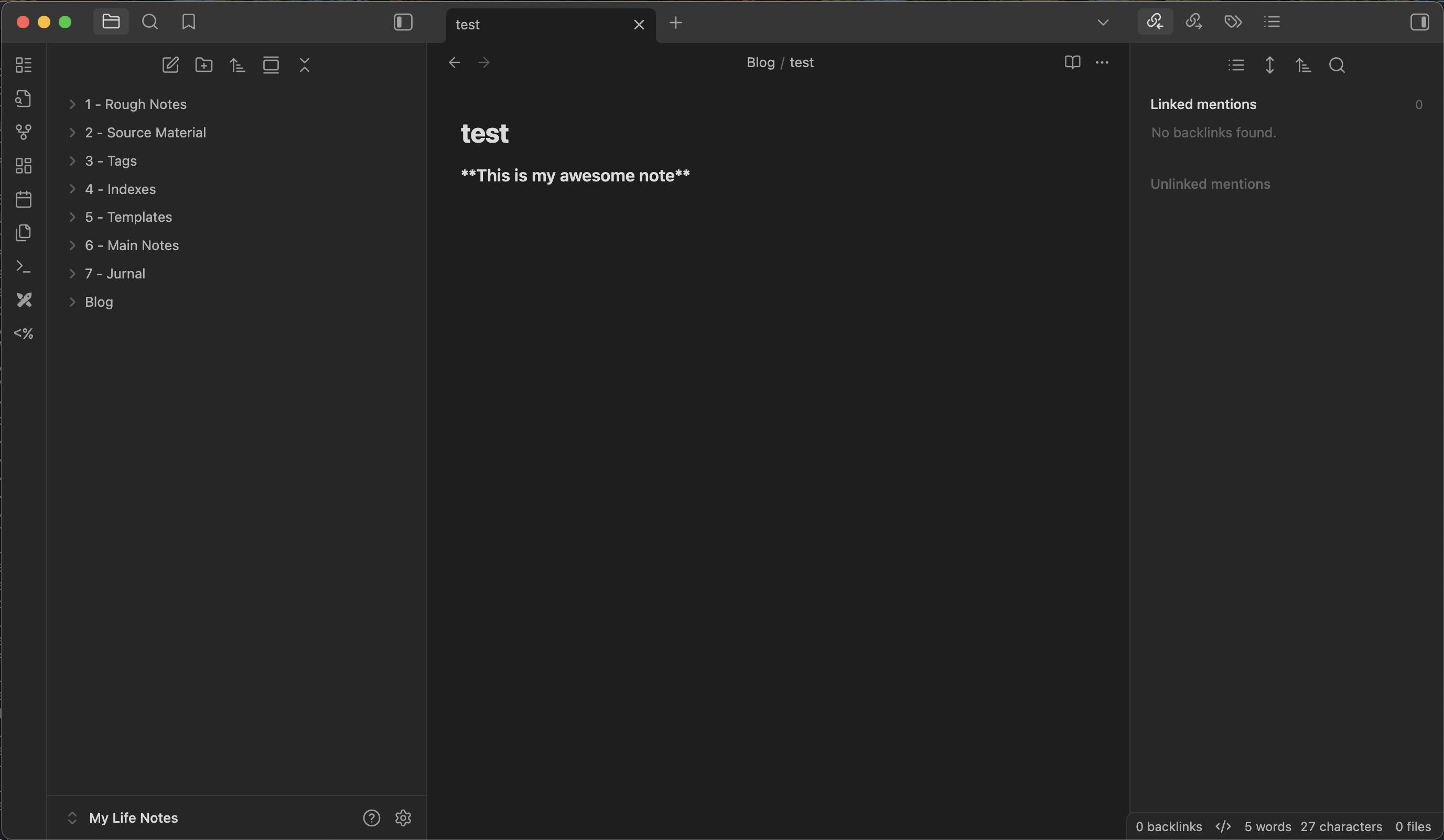The height and width of the screenshot is (840, 1444).
Task: Create a new note in file explorer
Action: [x=170, y=64]
